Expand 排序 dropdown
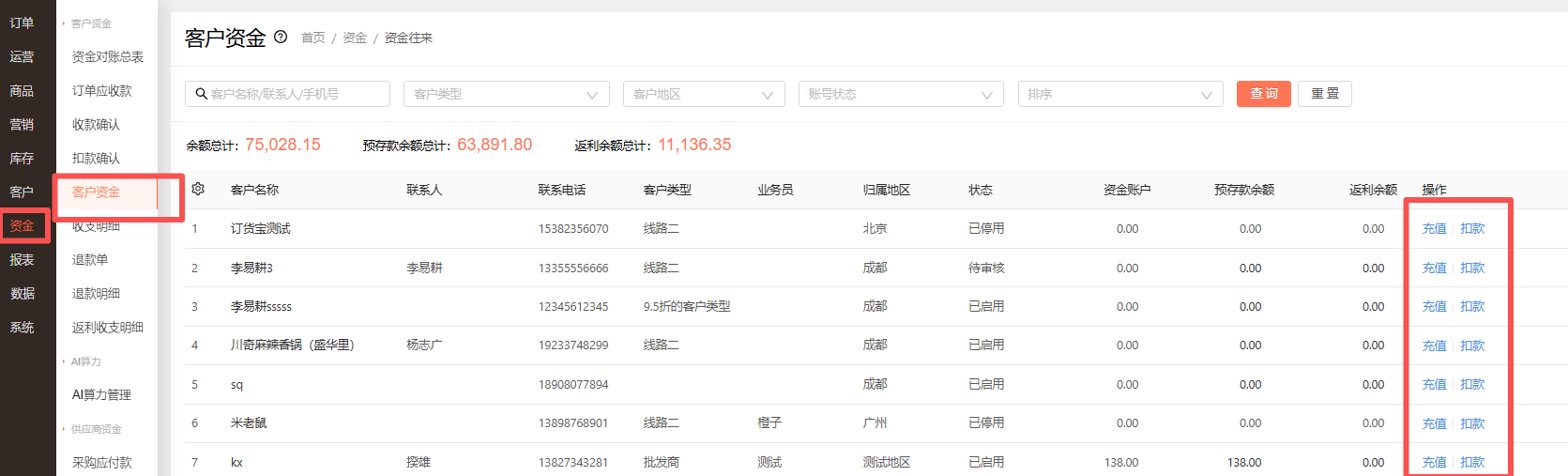 [x=1120, y=94]
